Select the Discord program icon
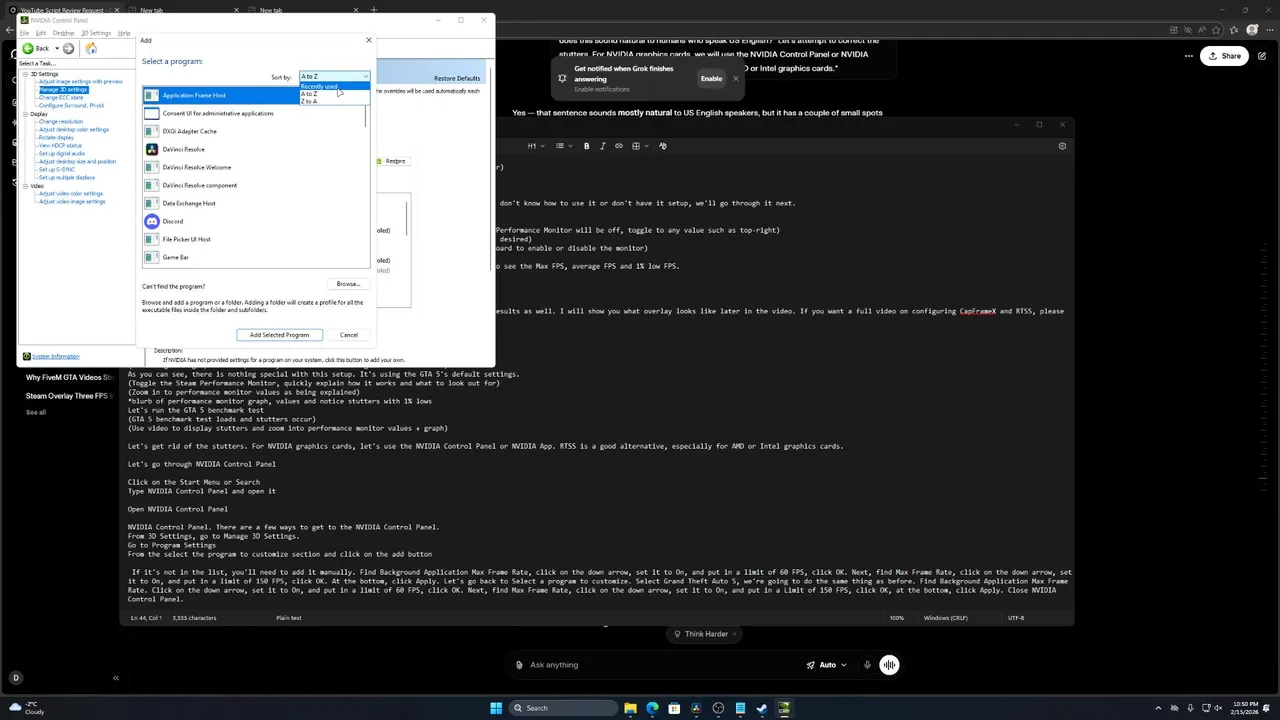This screenshot has height=720, width=1280. 152,221
